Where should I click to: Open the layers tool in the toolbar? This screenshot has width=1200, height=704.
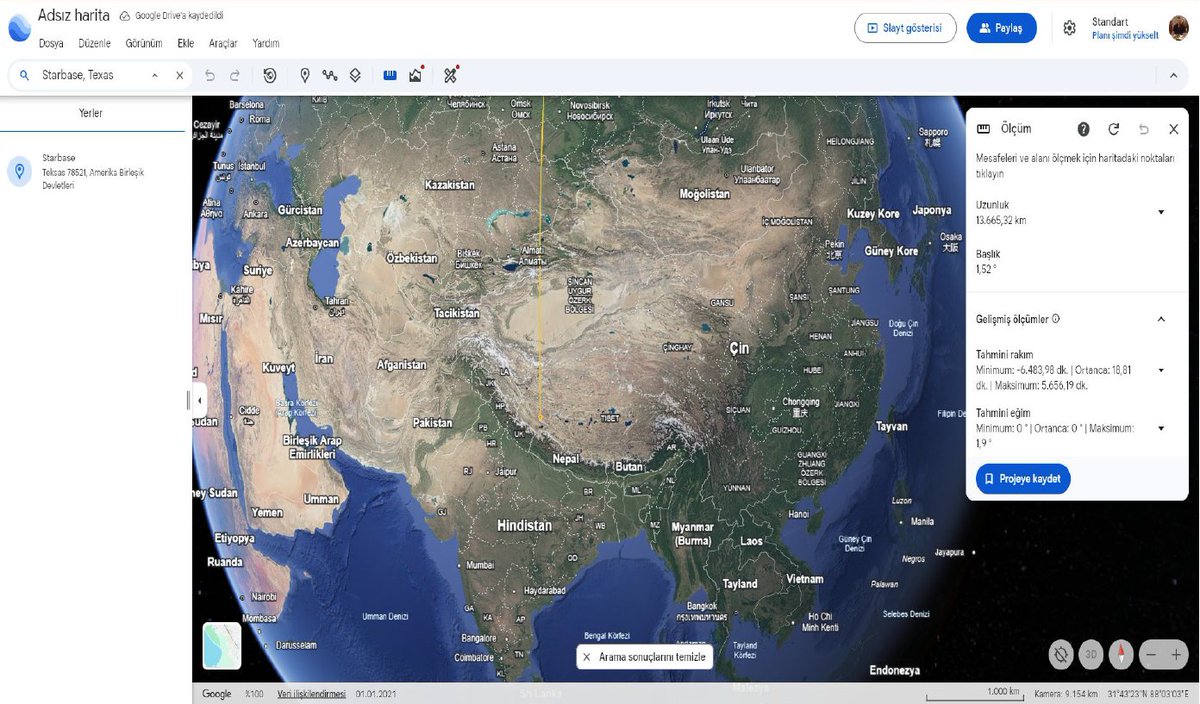click(355, 75)
